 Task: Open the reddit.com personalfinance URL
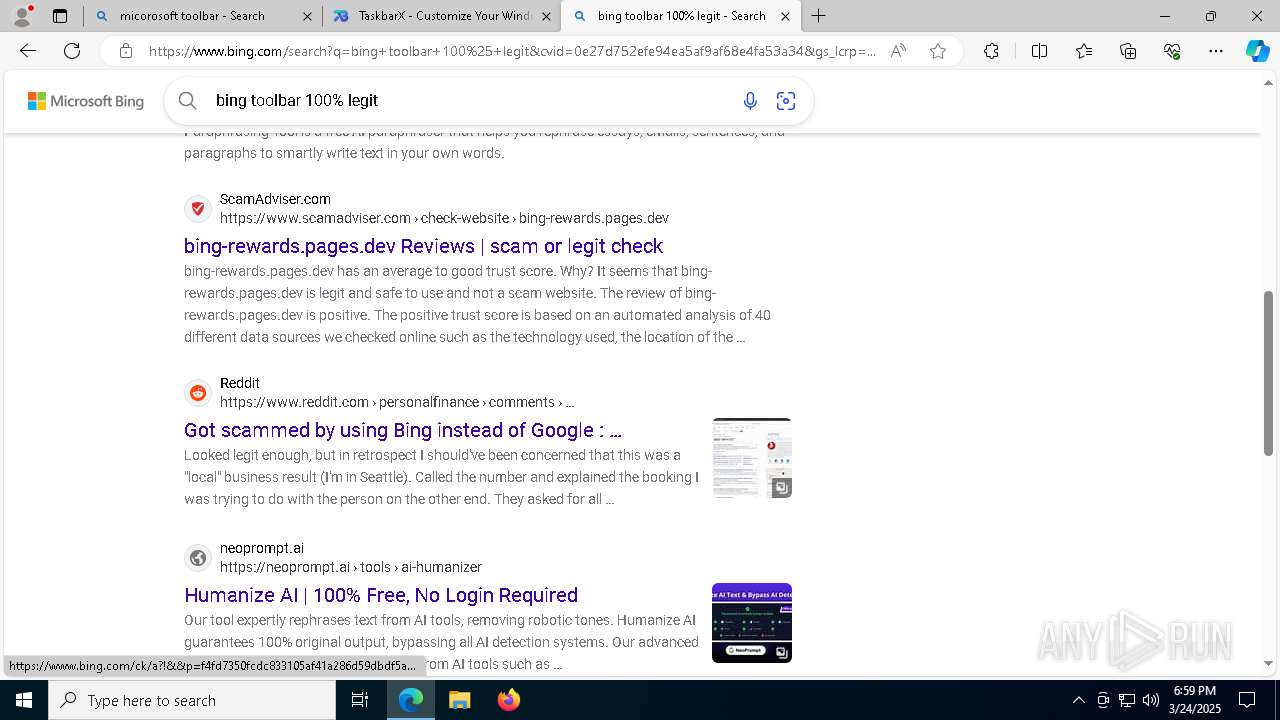click(397, 402)
